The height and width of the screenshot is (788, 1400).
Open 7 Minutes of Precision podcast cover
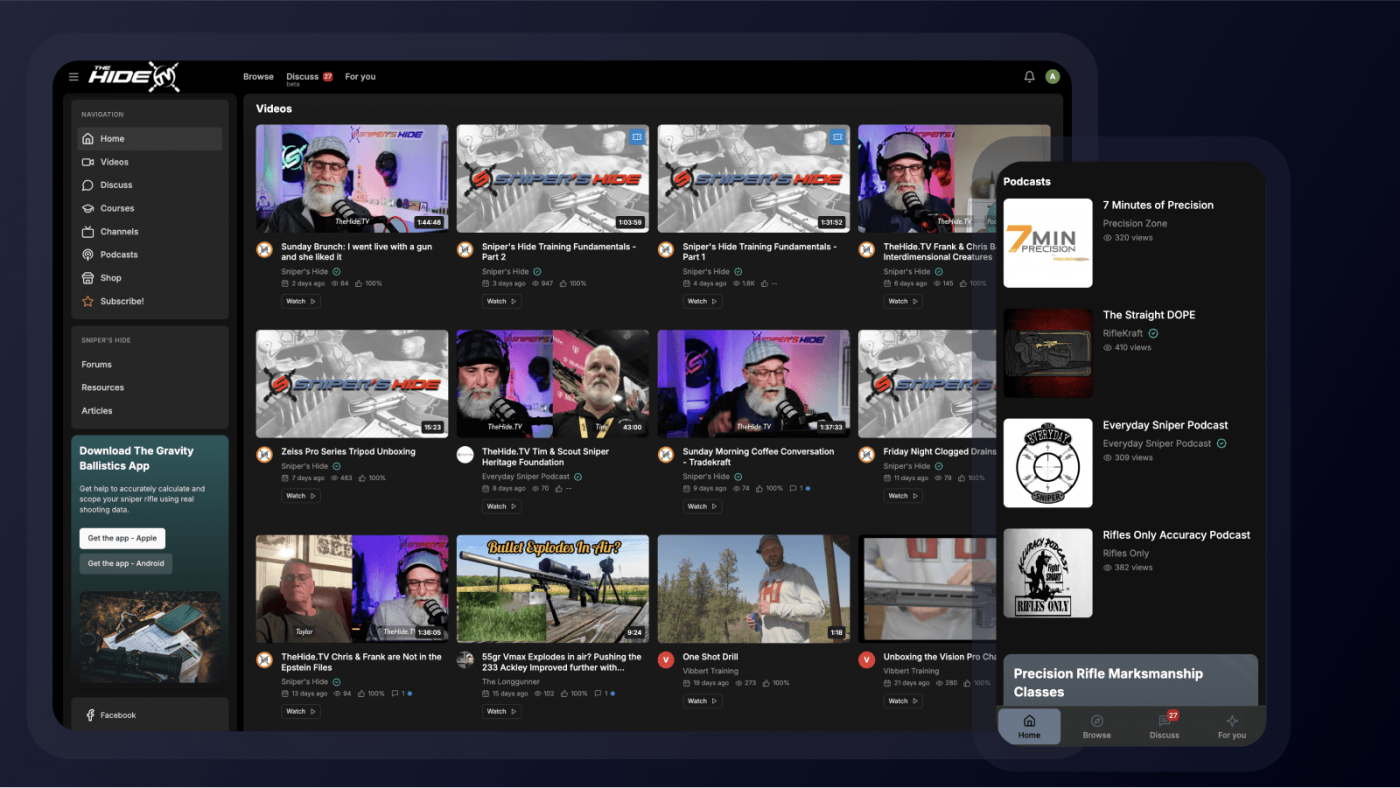[x=1048, y=243]
